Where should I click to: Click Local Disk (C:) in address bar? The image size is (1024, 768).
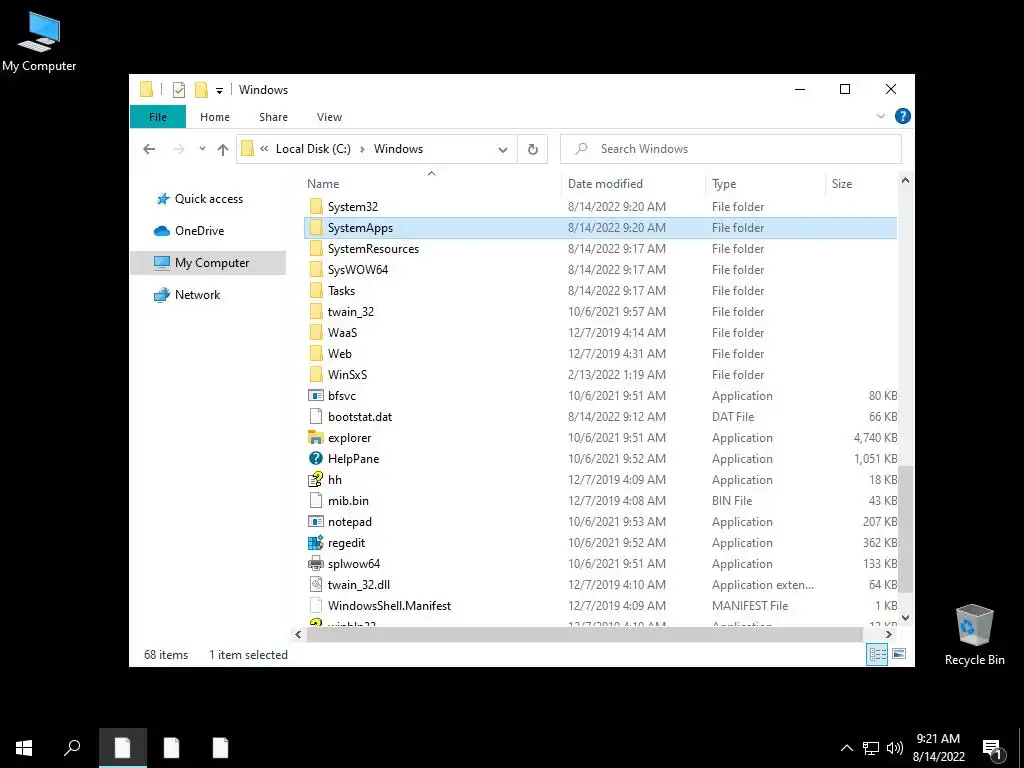(x=313, y=149)
